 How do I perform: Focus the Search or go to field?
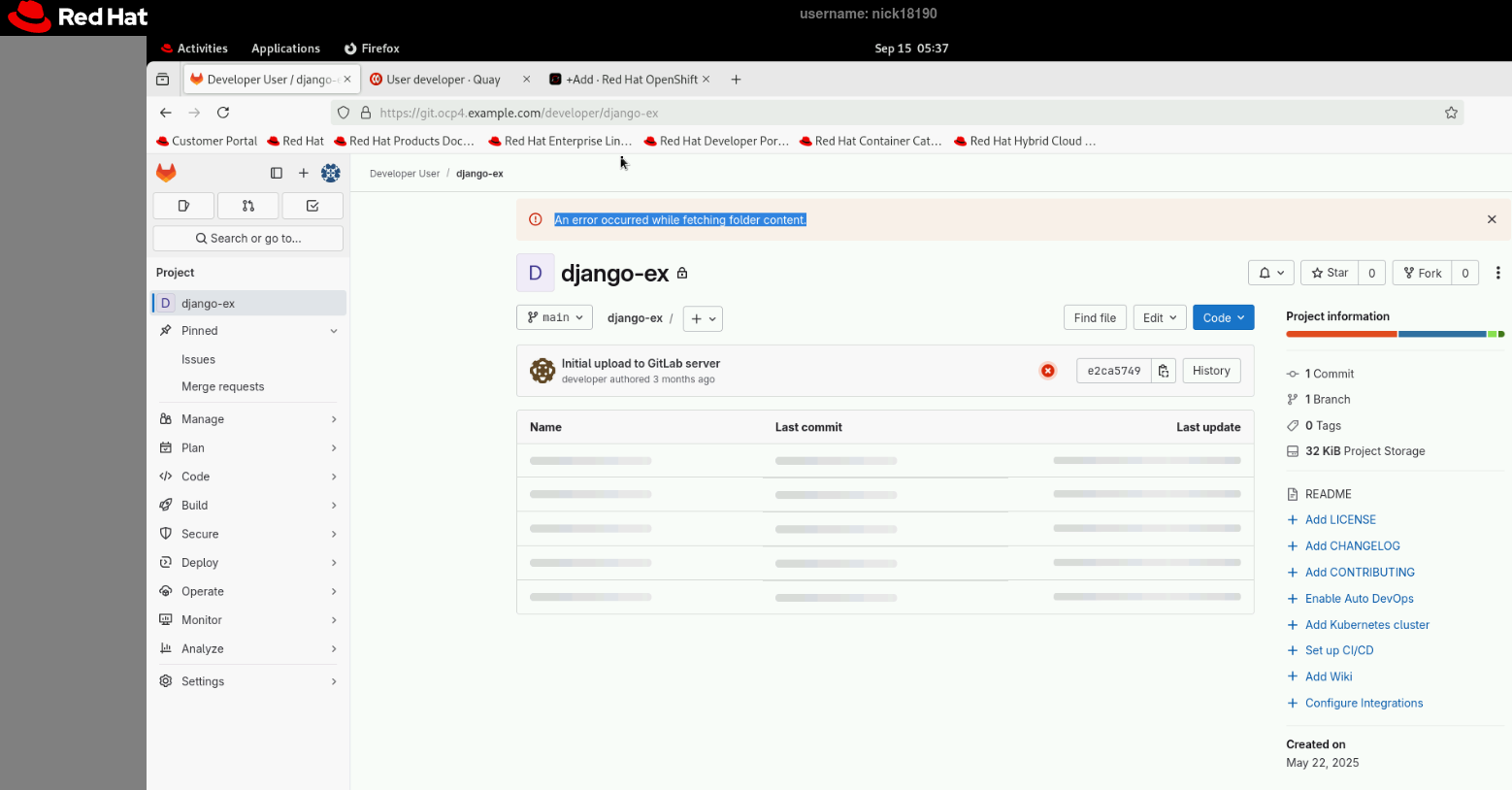point(248,239)
